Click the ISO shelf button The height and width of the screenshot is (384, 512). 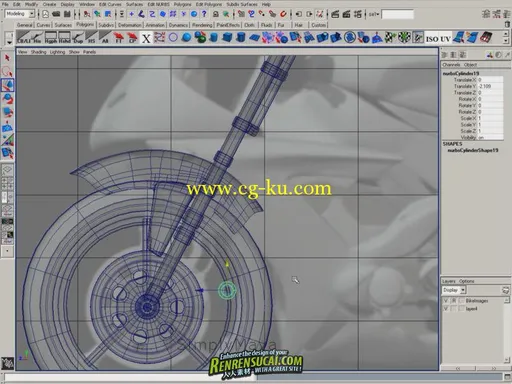[432, 39]
